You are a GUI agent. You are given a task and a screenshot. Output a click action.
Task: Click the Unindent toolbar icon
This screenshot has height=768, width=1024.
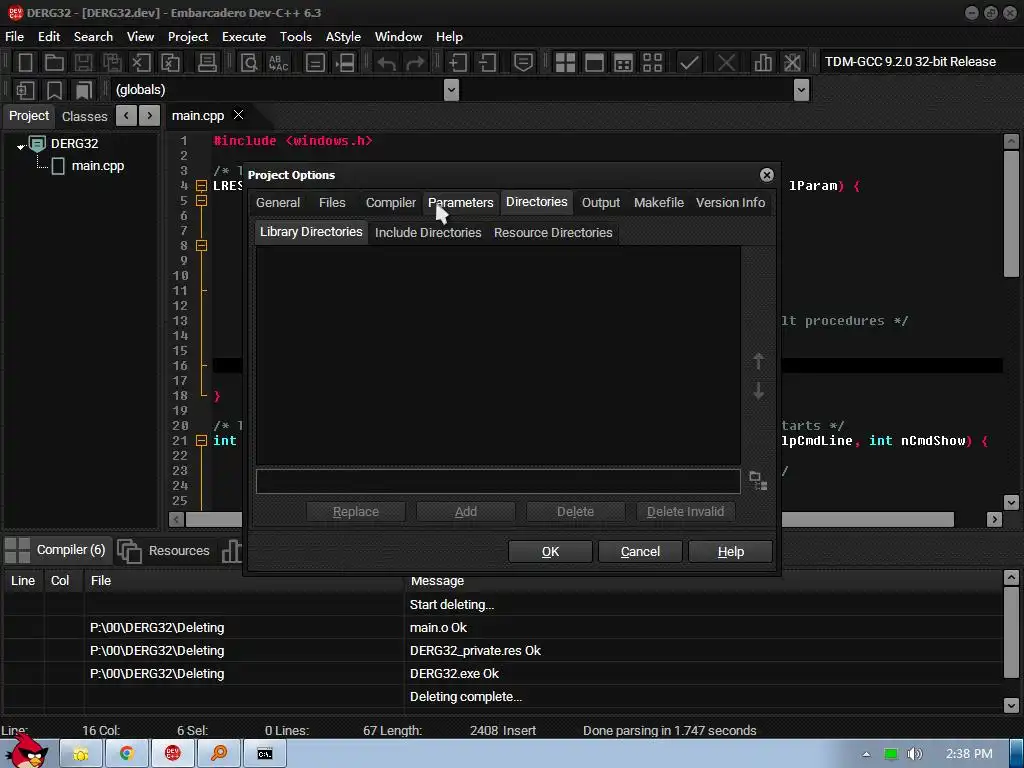coord(487,63)
